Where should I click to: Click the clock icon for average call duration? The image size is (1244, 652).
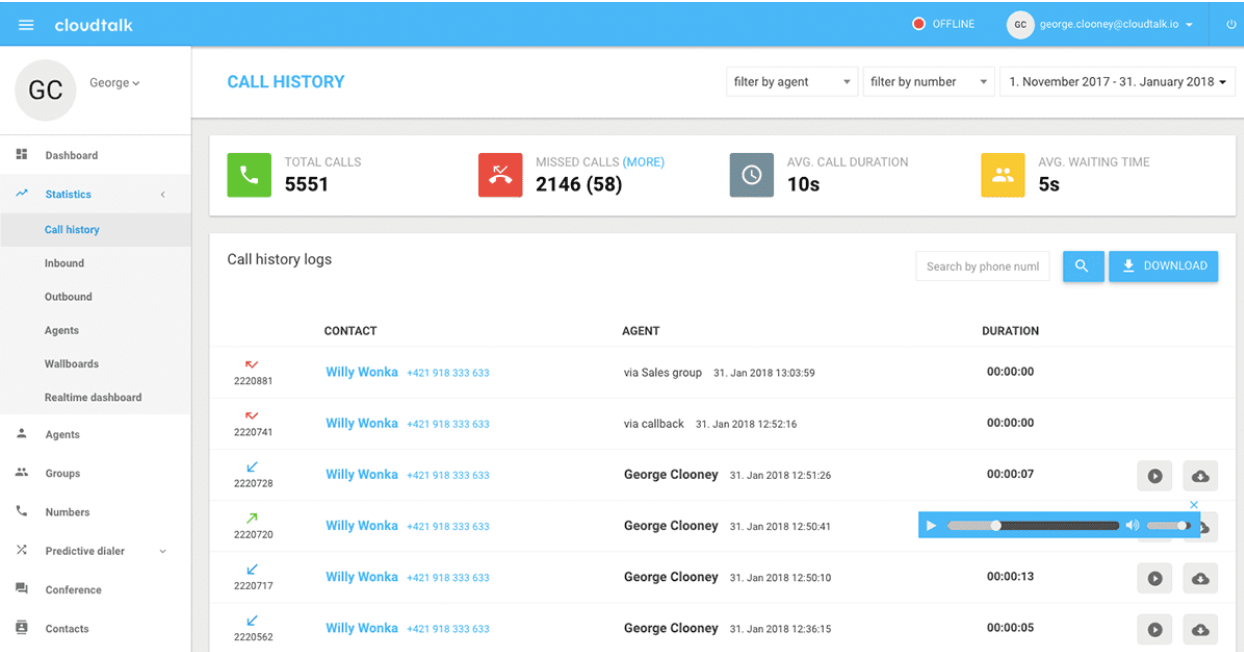point(751,174)
